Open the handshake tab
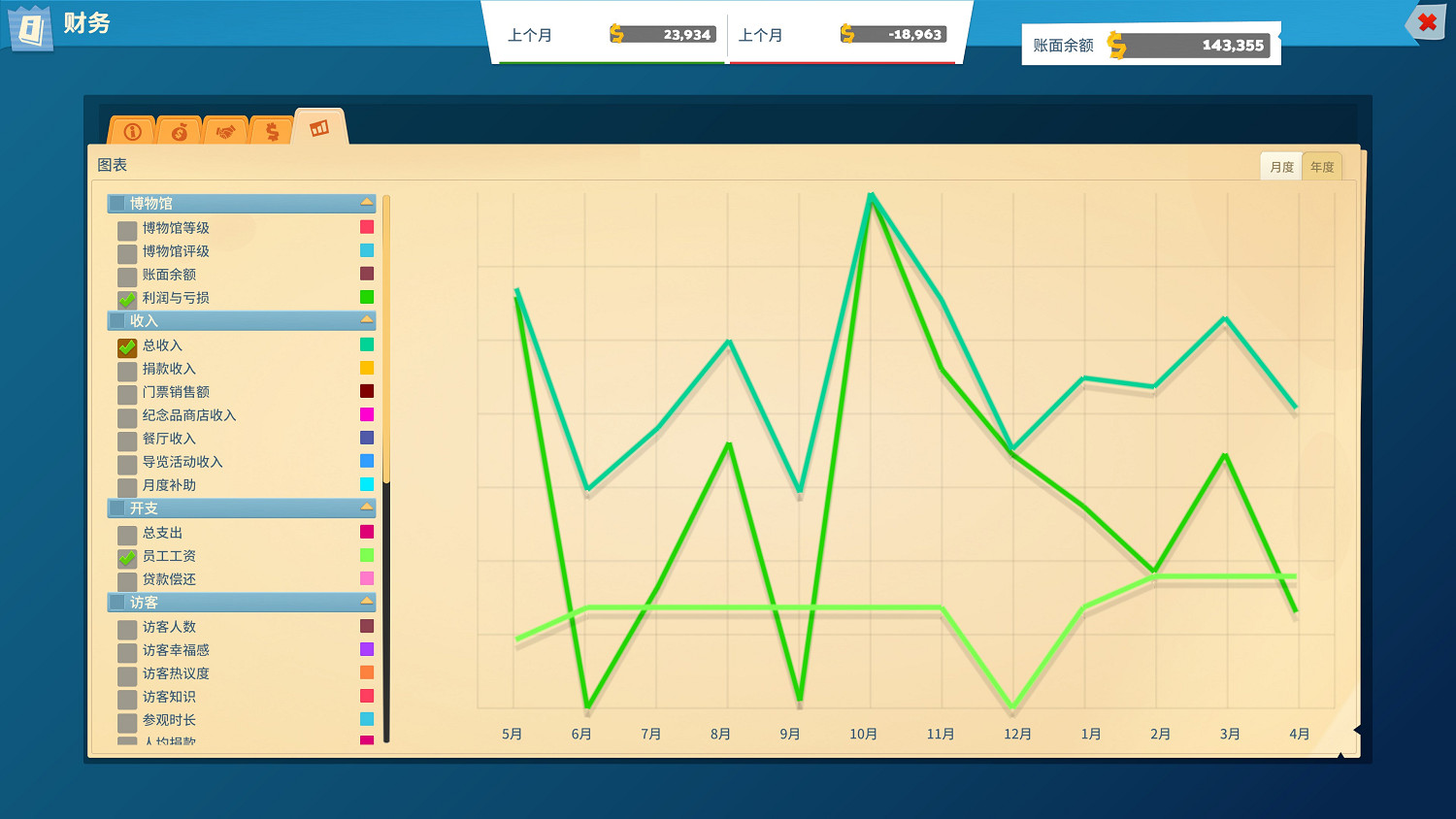Screen dimensions: 1456x819 (225, 132)
